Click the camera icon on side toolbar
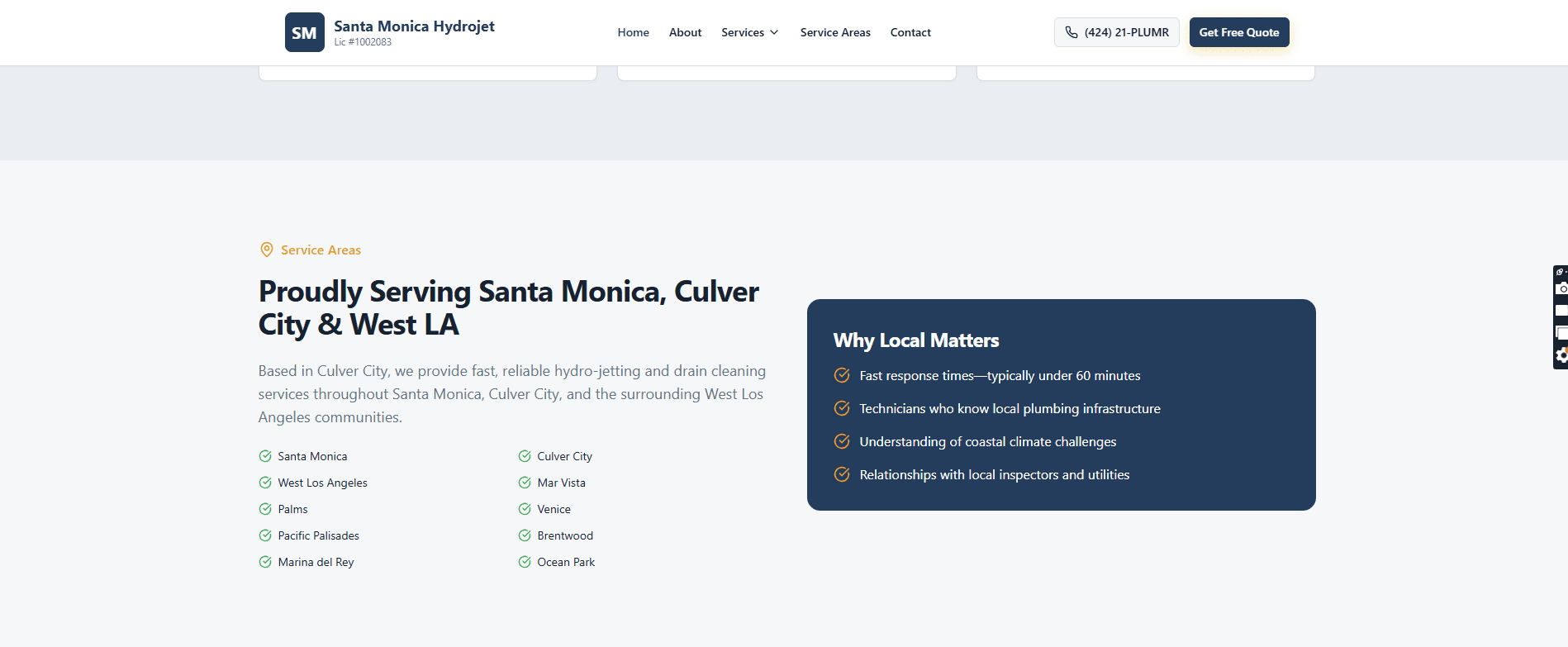 click(x=1561, y=289)
